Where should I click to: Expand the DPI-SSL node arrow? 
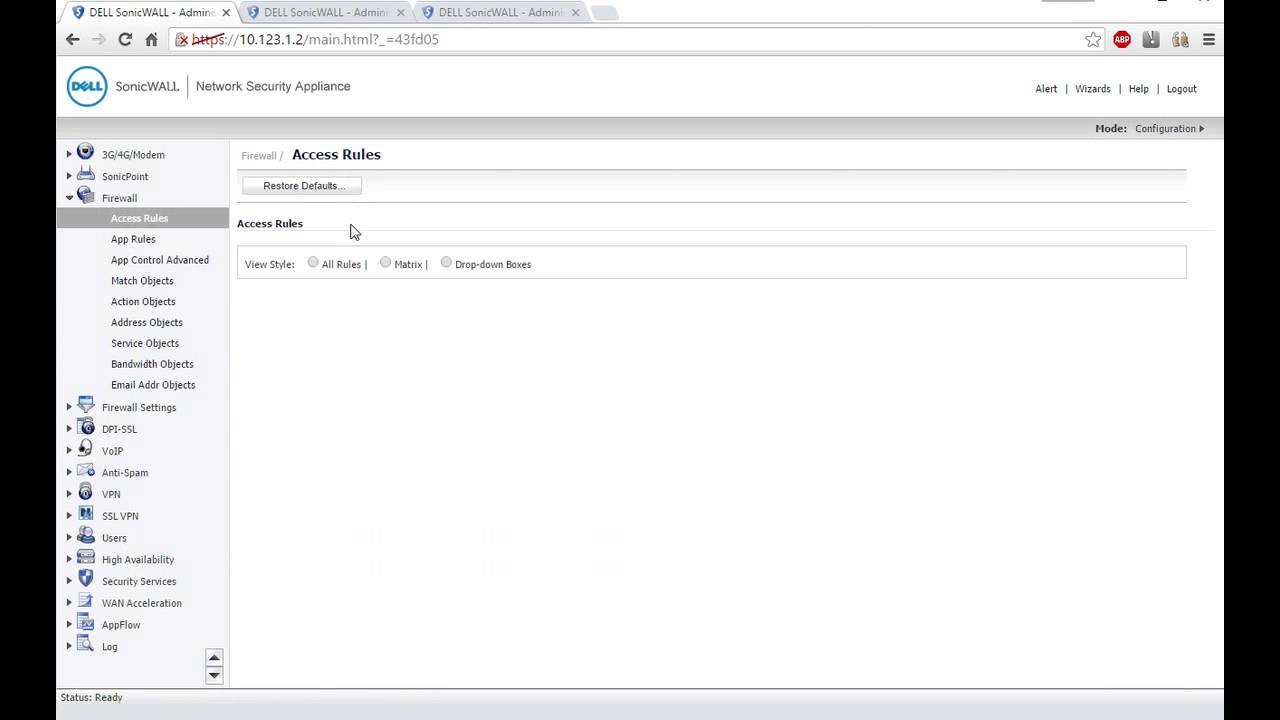click(69, 429)
